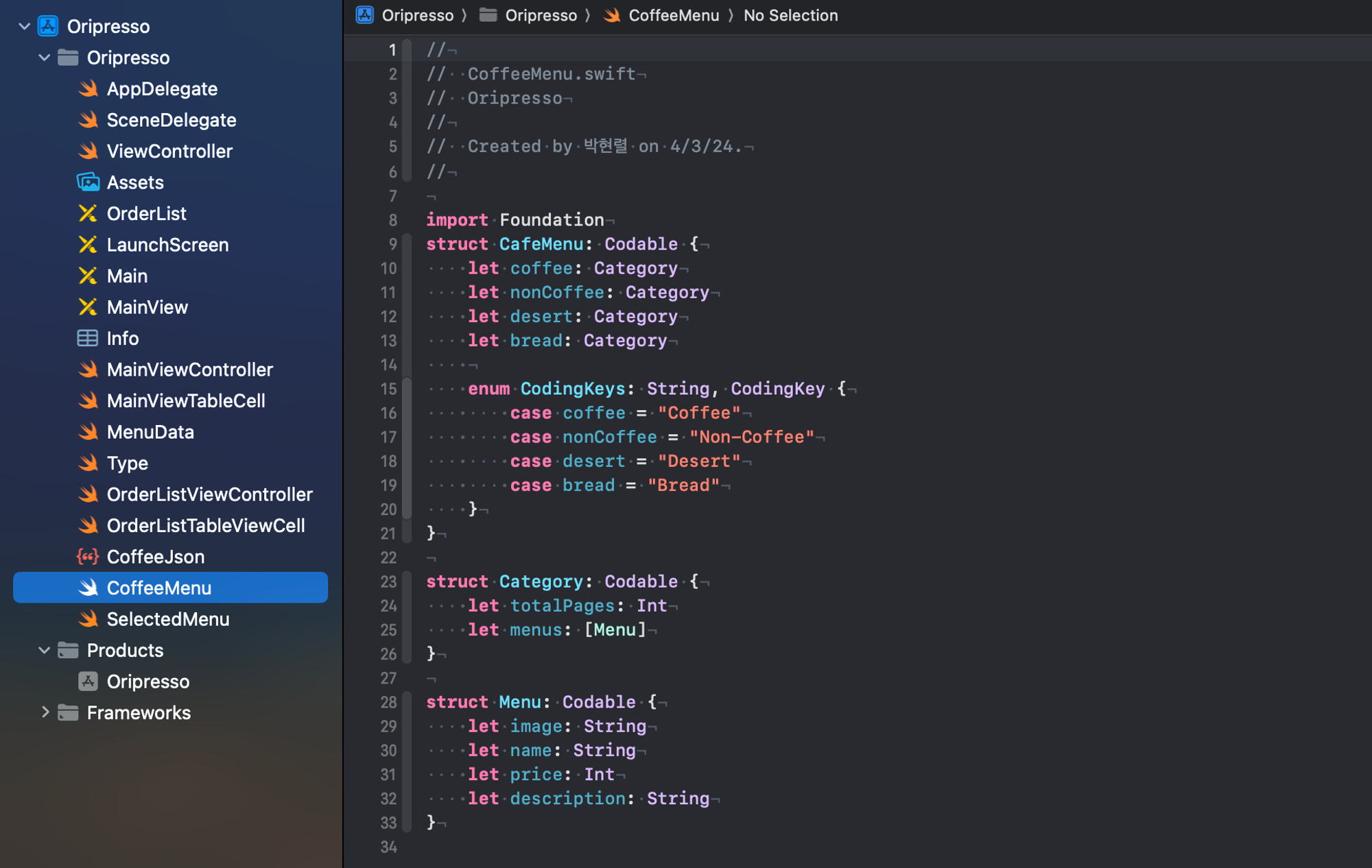Click the Oripresso project icon in breadcrumb
The height and width of the screenshot is (868, 1372).
365,15
